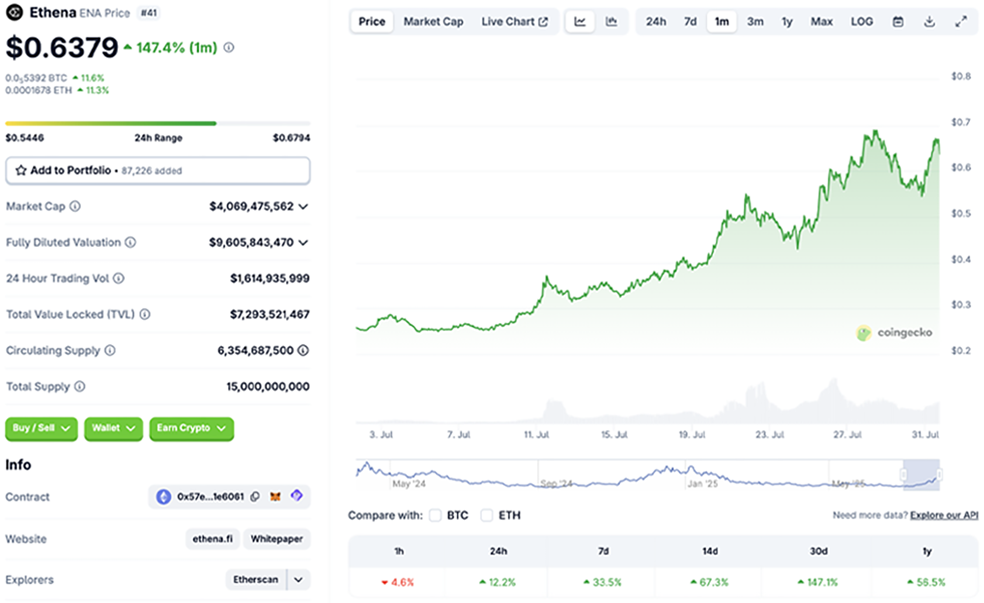Open the calendar date range picker
This screenshot has height=603, width=984.
point(898,22)
